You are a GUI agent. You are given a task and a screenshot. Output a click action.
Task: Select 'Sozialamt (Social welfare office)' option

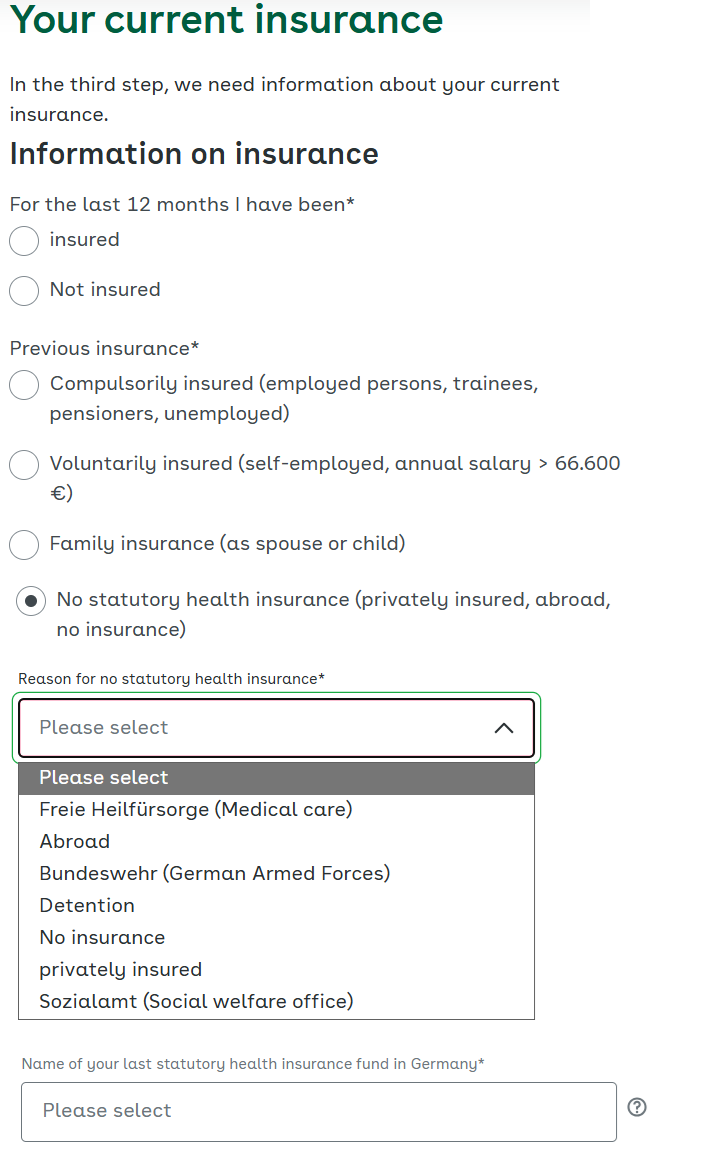pyautogui.click(x=277, y=1001)
